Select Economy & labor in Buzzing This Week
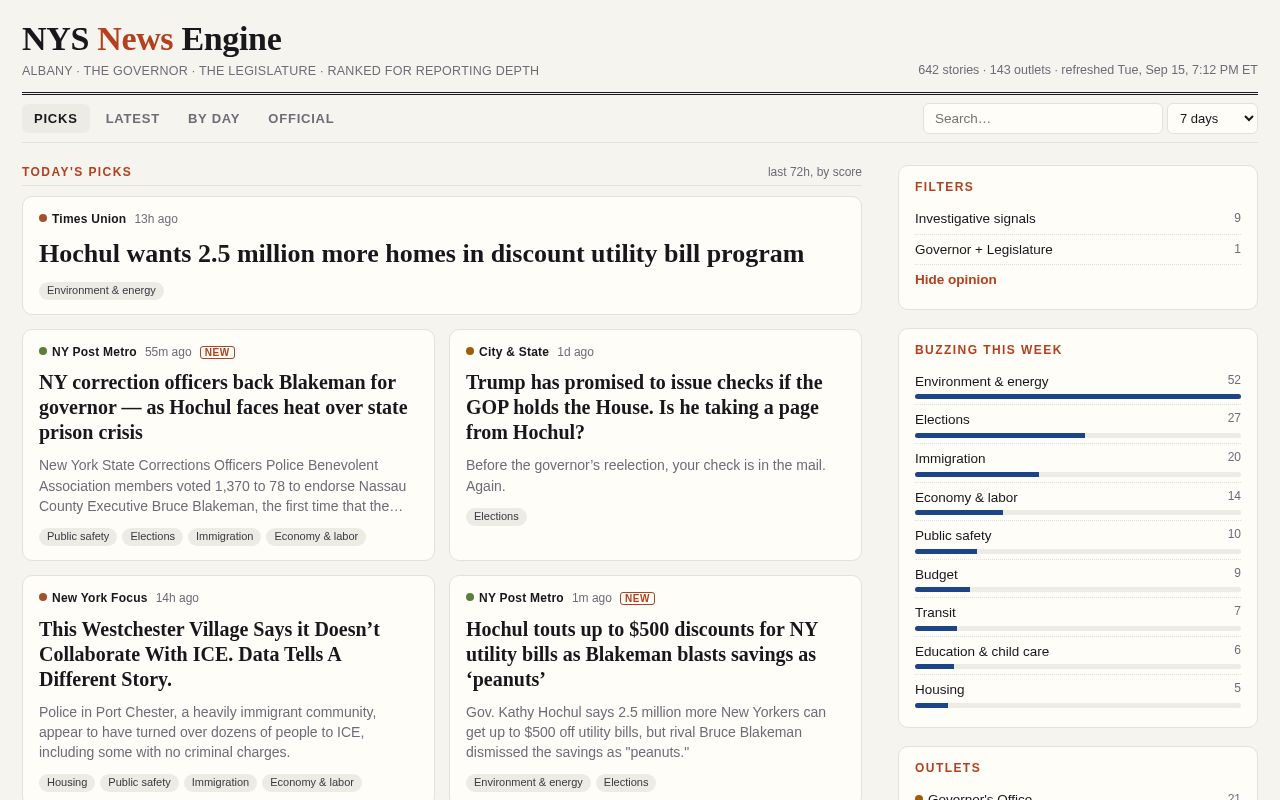Image resolution: width=1280 pixels, height=800 pixels. (1078, 501)
